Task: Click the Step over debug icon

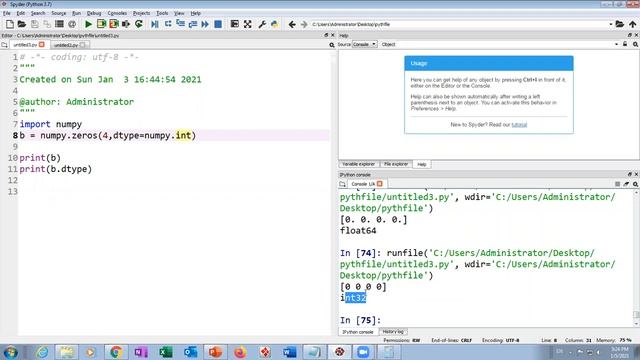Action: pos(168,24)
